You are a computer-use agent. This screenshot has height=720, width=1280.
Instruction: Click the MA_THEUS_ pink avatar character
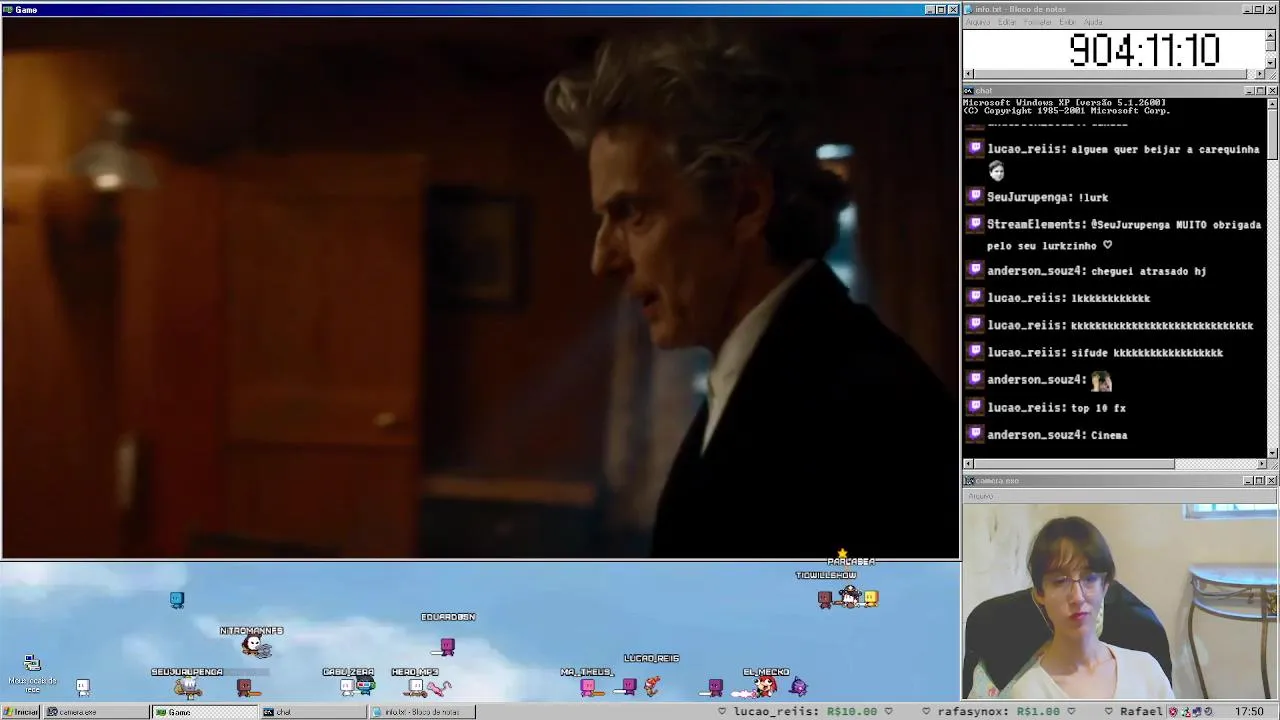coord(588,686)
